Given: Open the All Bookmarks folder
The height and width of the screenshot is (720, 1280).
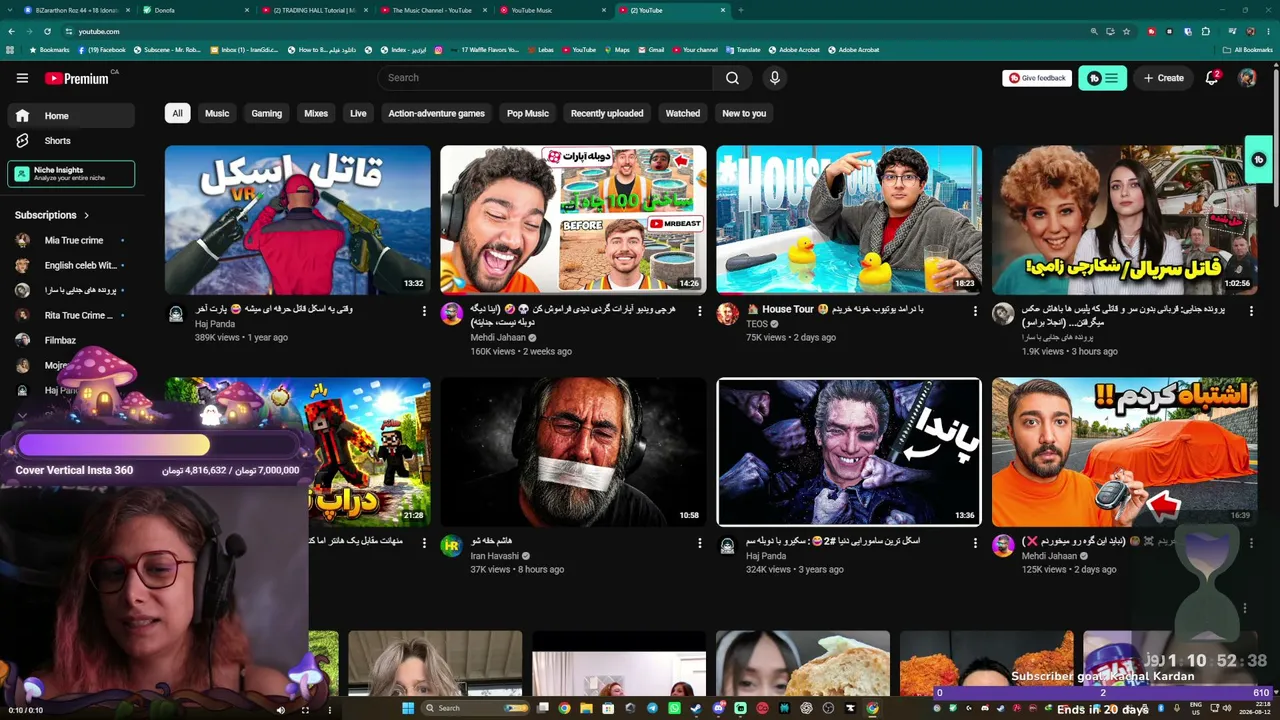Looking at the screenshot, I should pos(1247,49).
